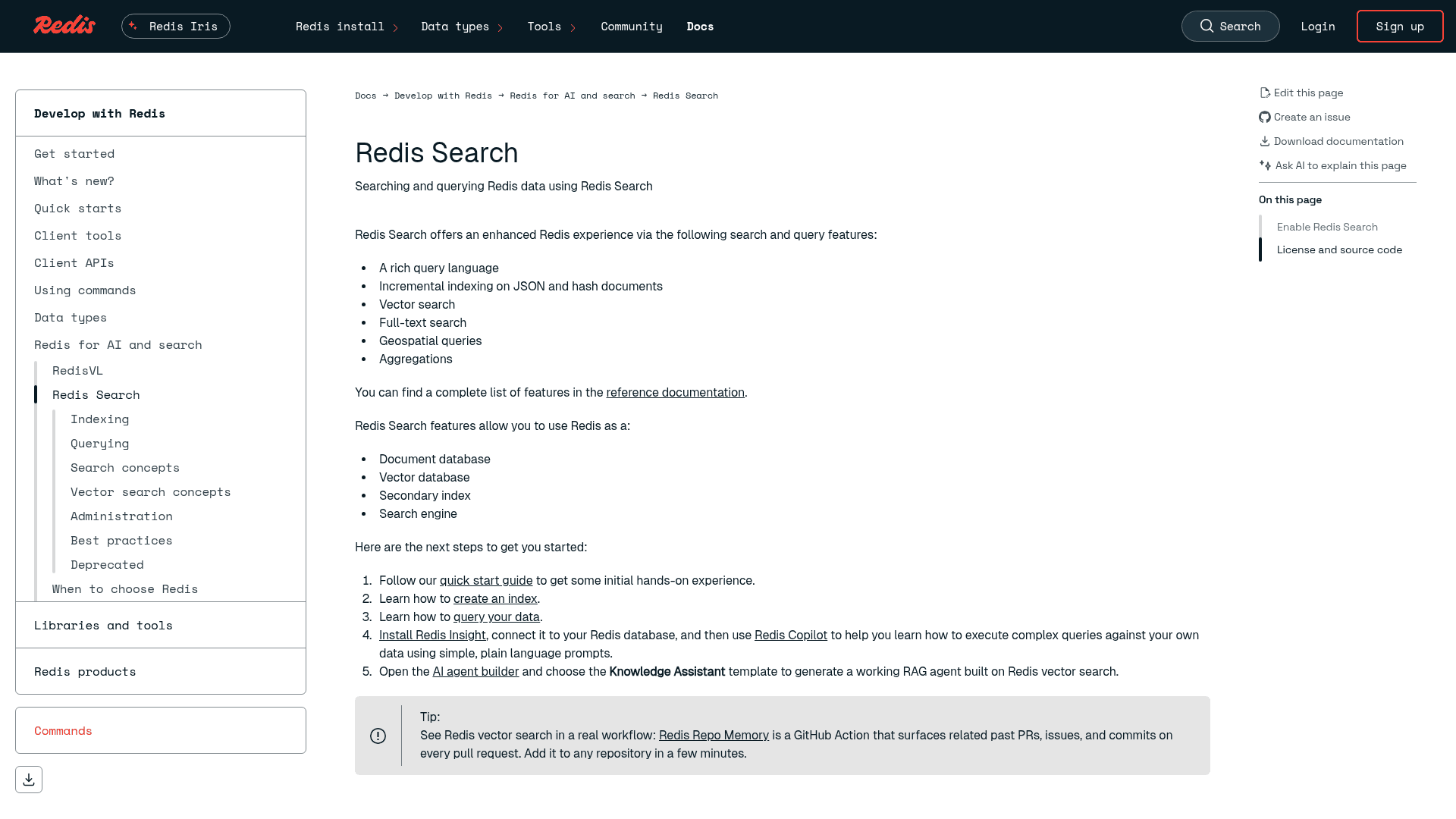Open the Docs nav item
The image size is (1456, 819).
[700, 27]
